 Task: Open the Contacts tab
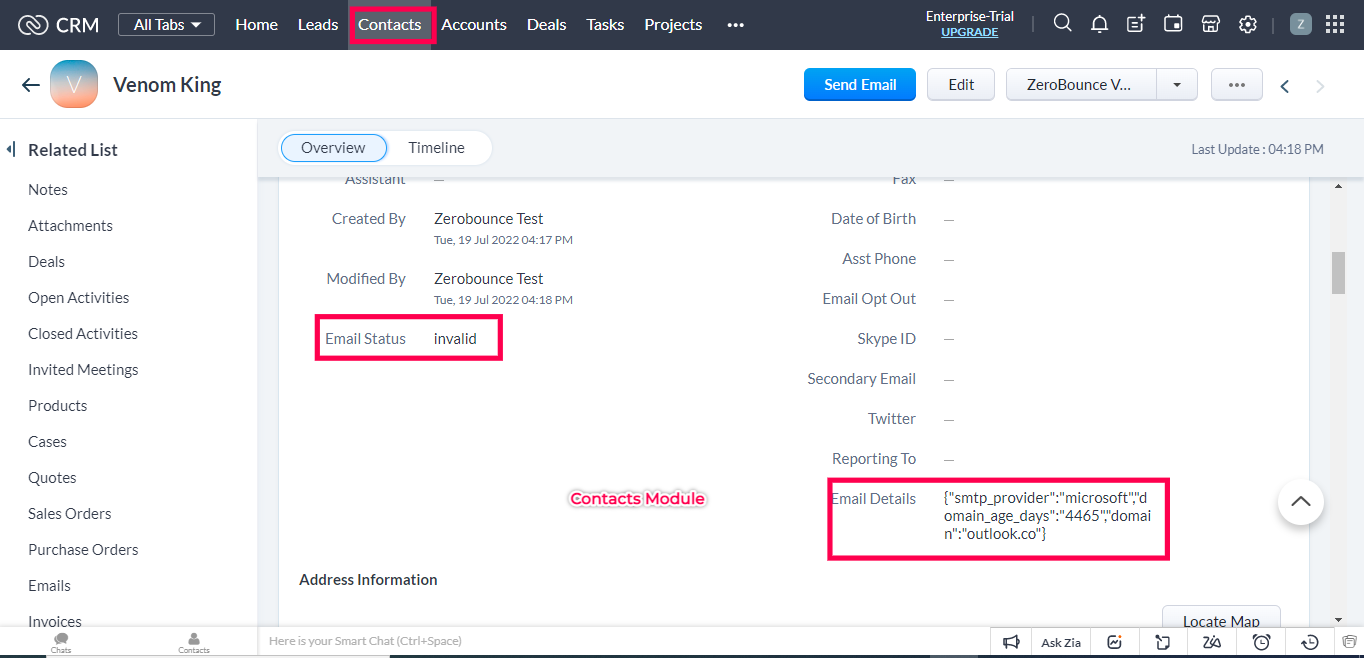click(390, 24)
